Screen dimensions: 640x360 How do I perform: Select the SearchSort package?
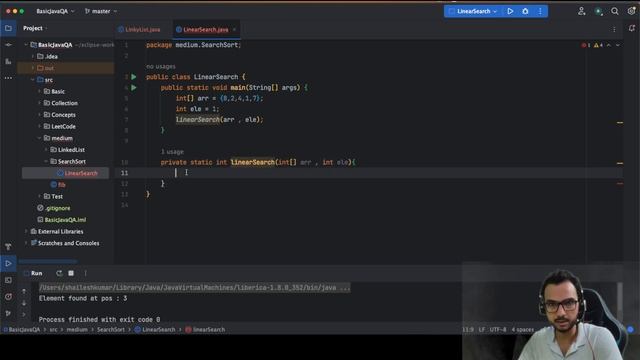(71, 162)
